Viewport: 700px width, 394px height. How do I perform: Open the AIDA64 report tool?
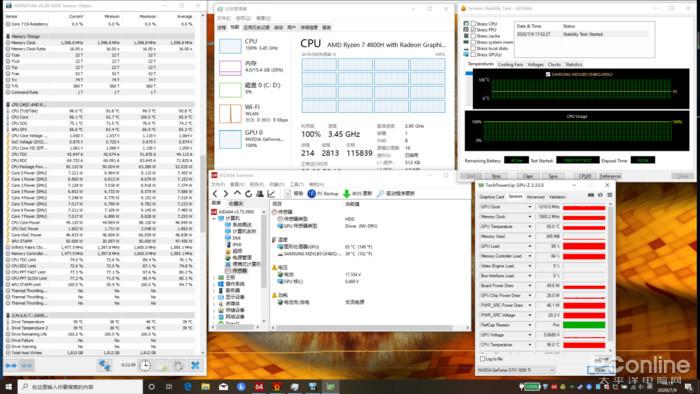tap(294, 194)
